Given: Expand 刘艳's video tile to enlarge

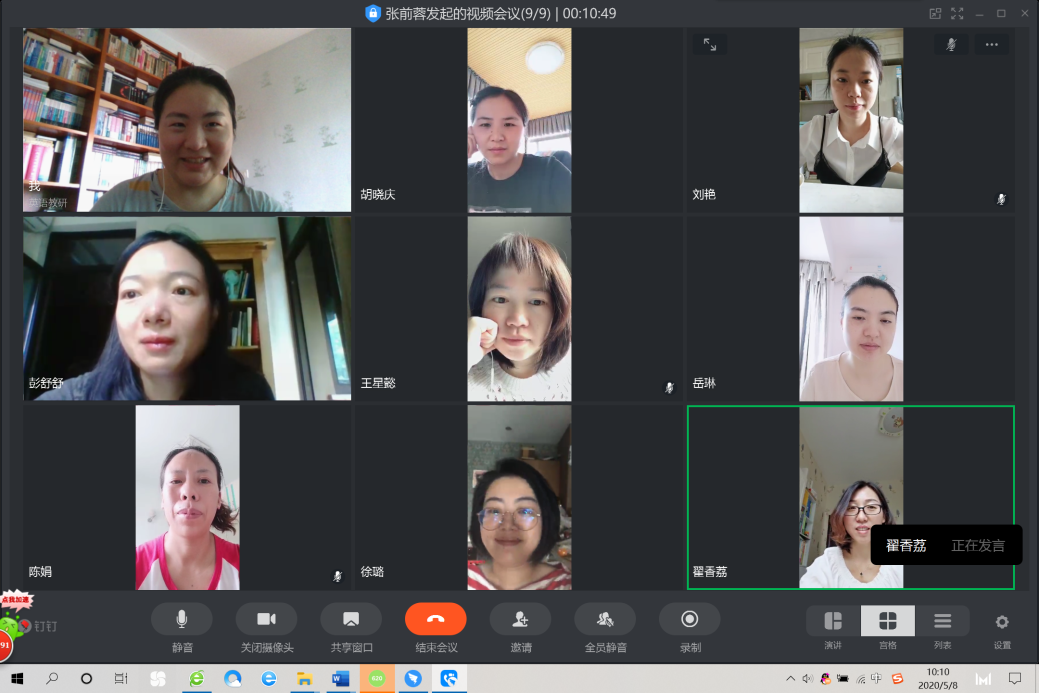Looking at the screenshot, I should pos(709,44).
